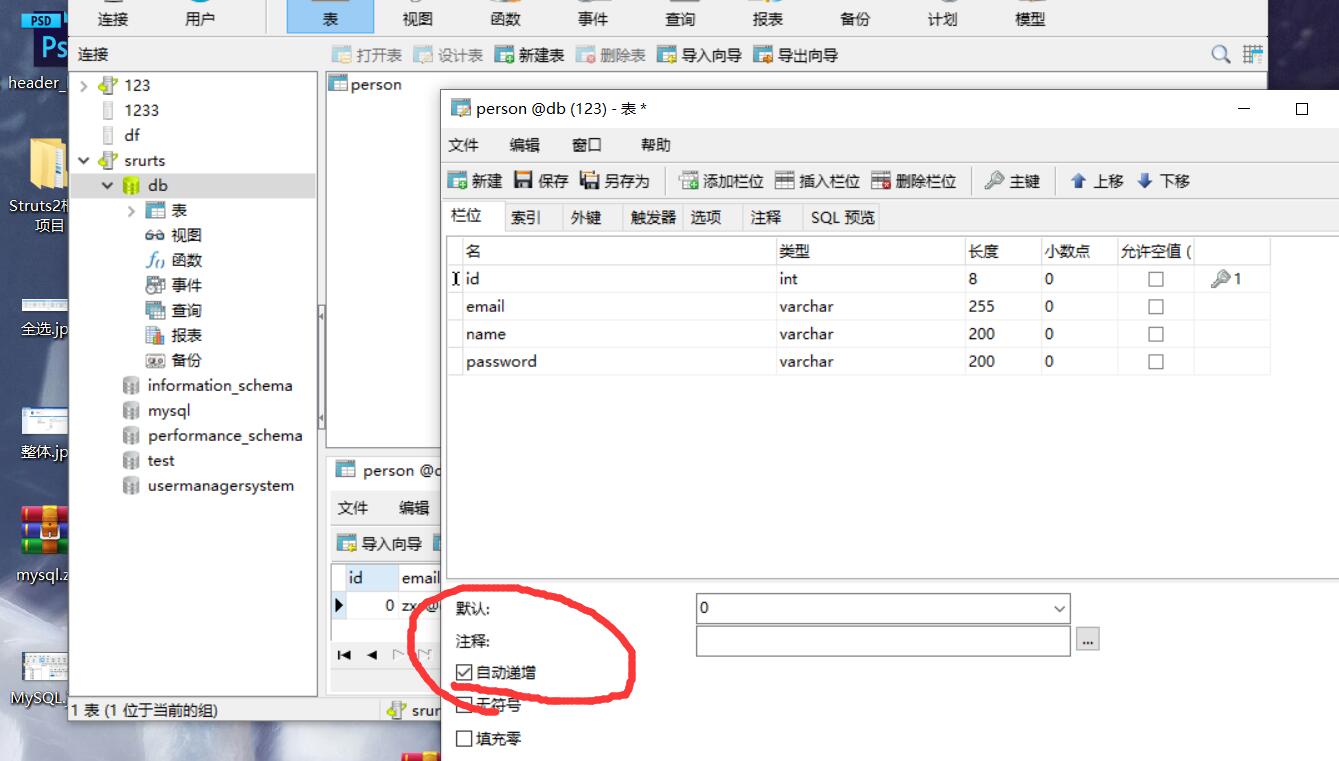The height and width of the screenshot is (761, 1339).
Task: Open the 导入向导 import wizard
Action: [x=699, y=55]
